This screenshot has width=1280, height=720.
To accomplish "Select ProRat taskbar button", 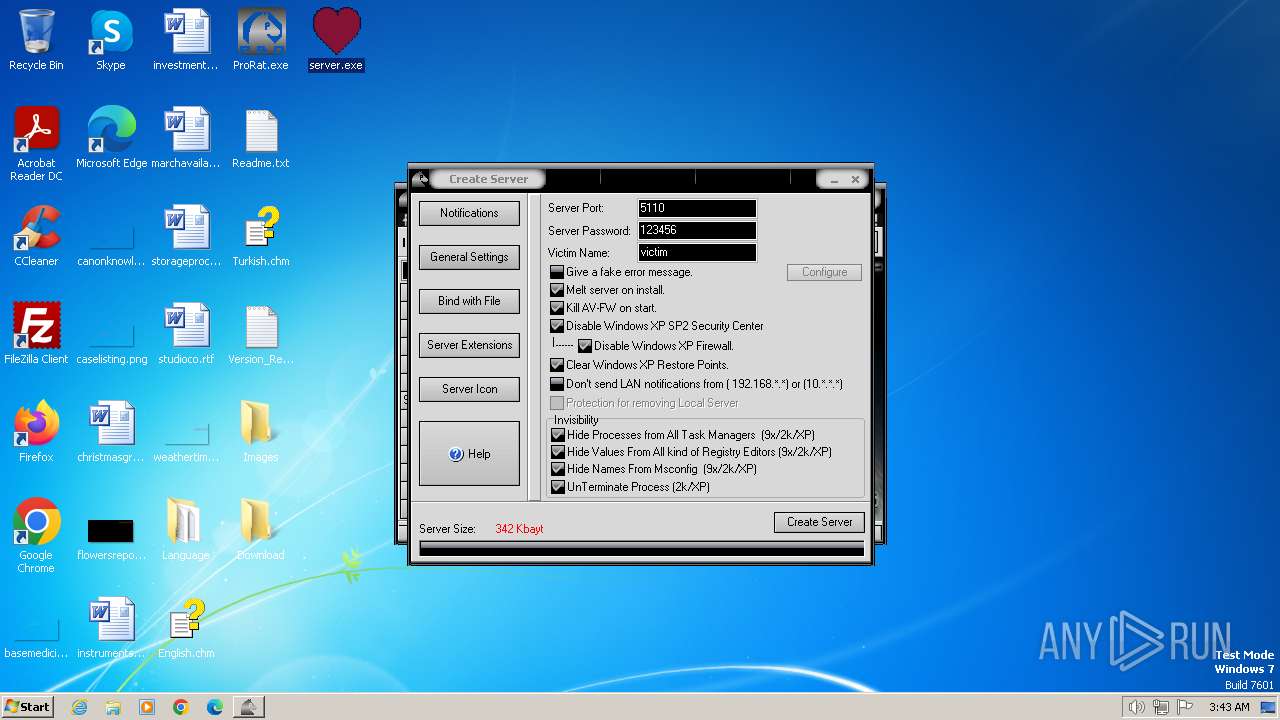I will 248,707.
